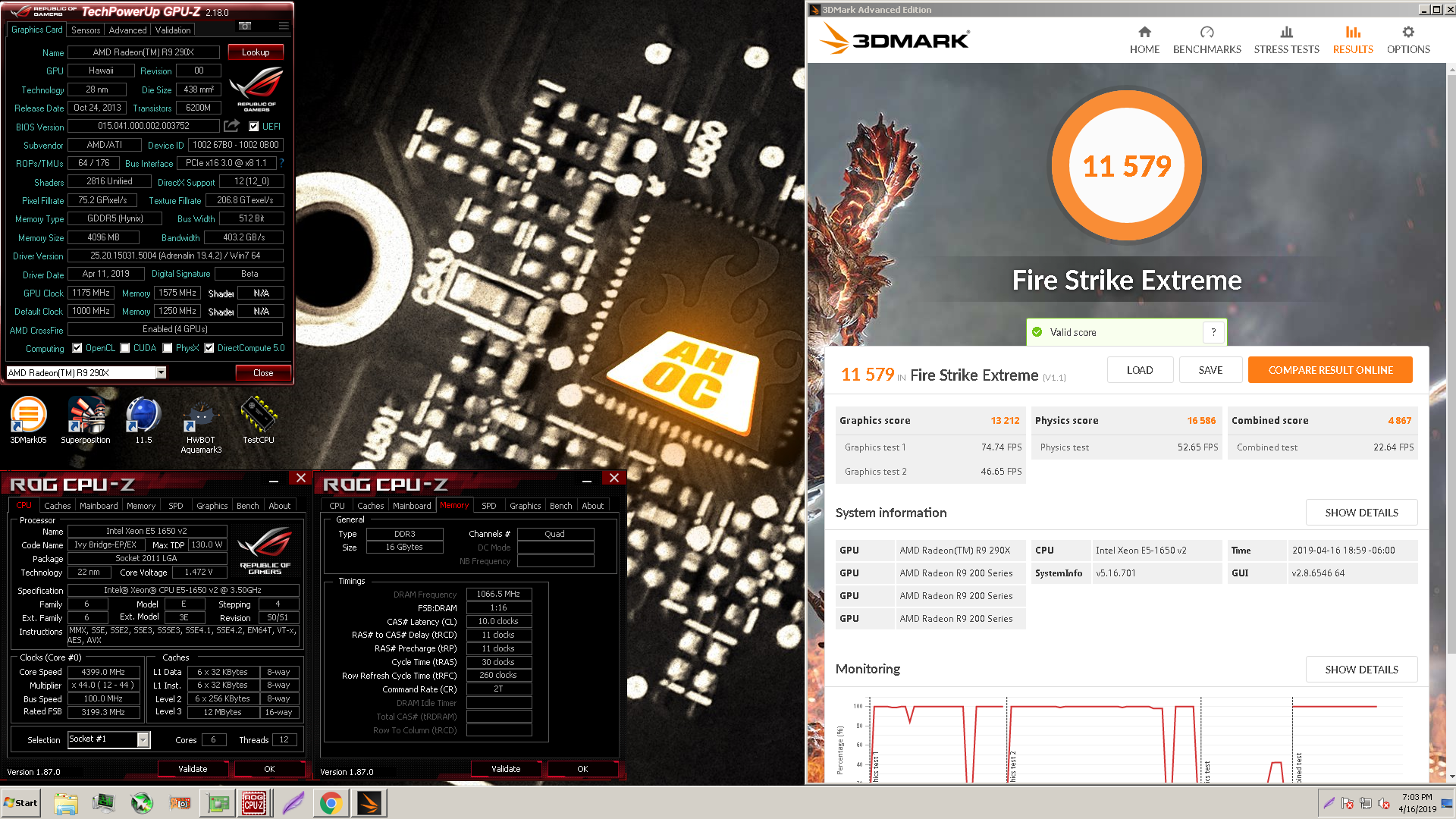1456x819 pixels.
Task: Open SPD tab in right CPU-Z window
Action: point(489,506)
